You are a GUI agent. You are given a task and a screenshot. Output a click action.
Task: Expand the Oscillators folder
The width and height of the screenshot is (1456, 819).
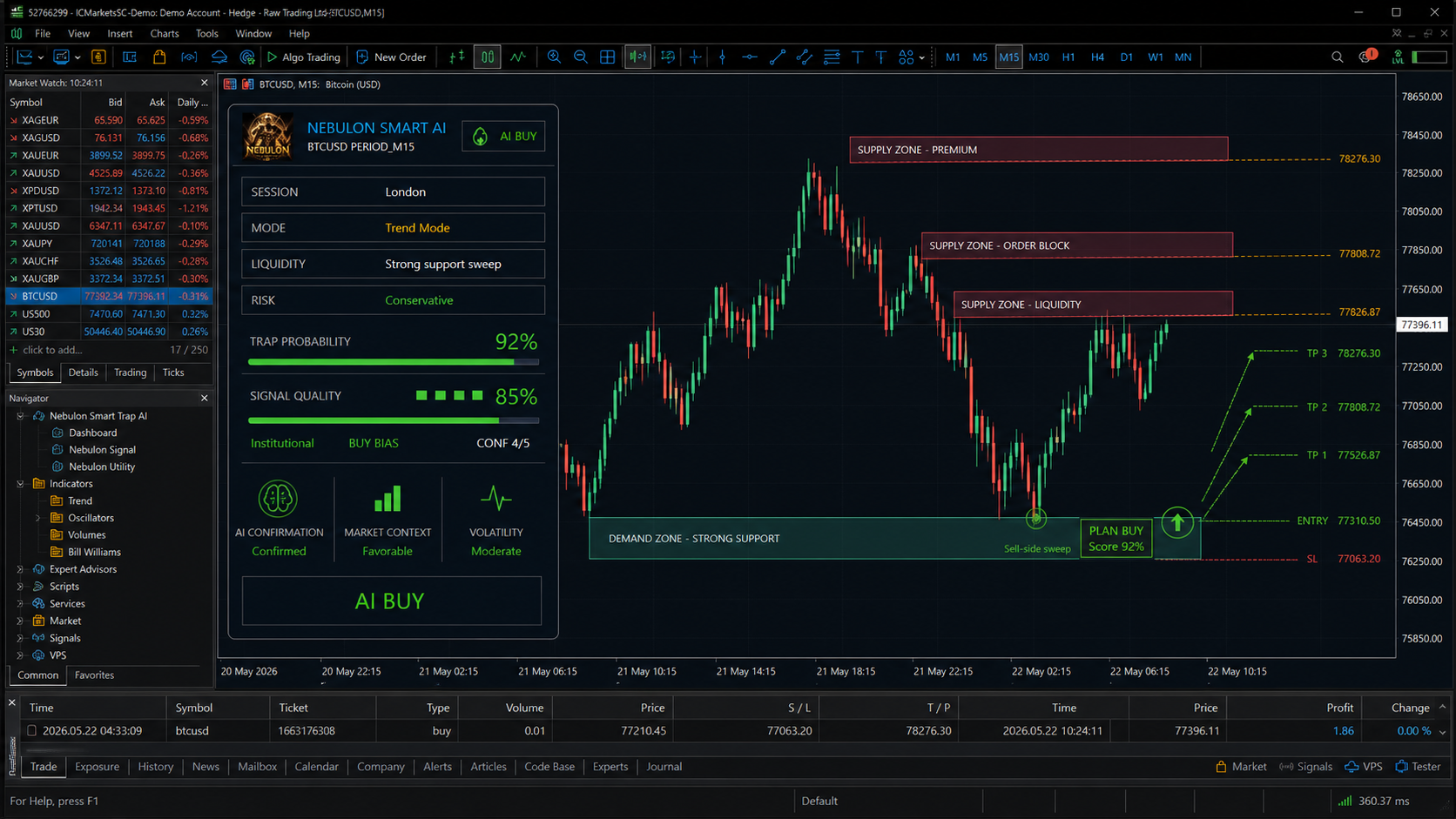37,518
